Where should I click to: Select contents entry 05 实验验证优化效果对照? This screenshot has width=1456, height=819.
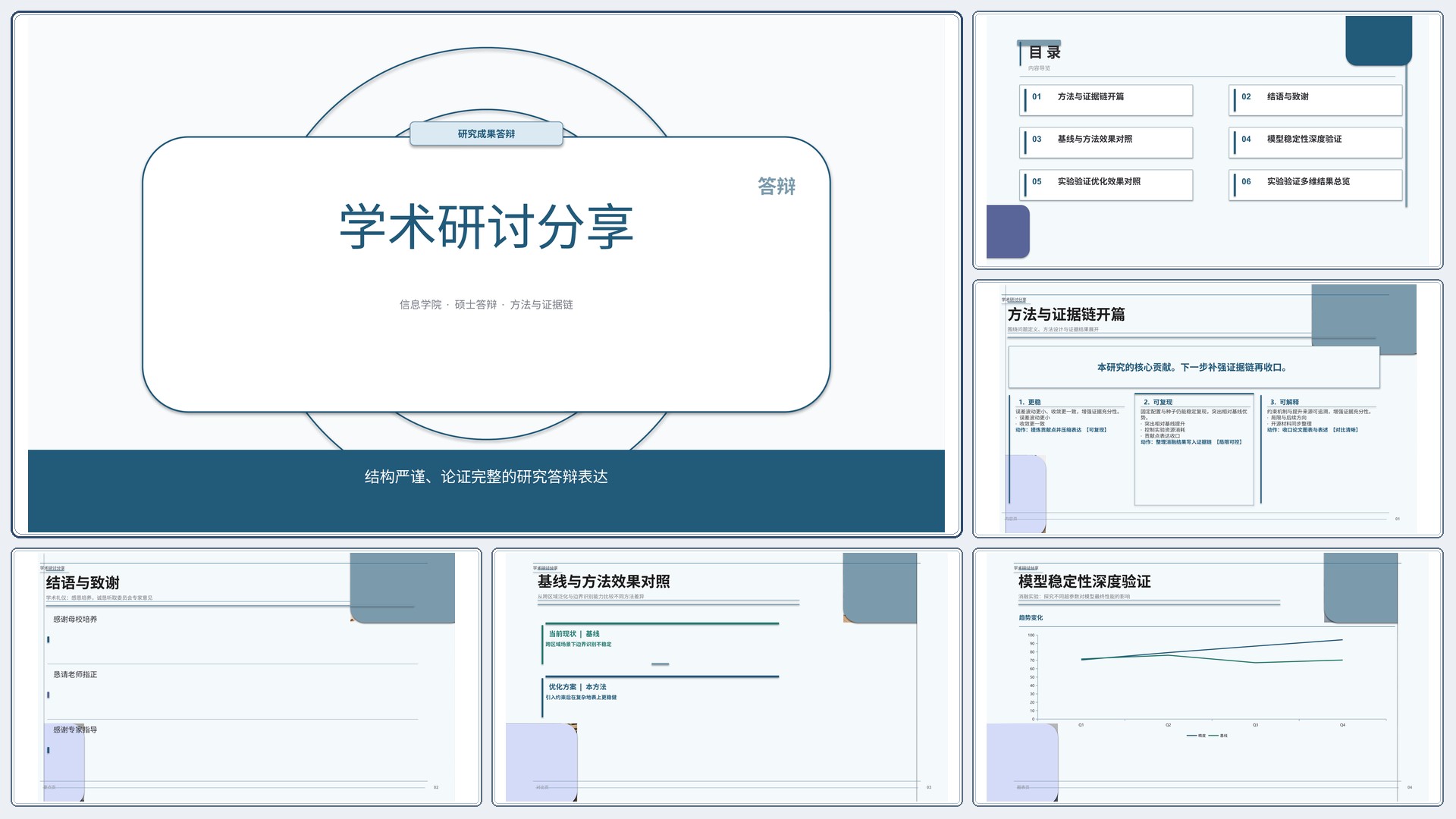(x=1106, y=184)
